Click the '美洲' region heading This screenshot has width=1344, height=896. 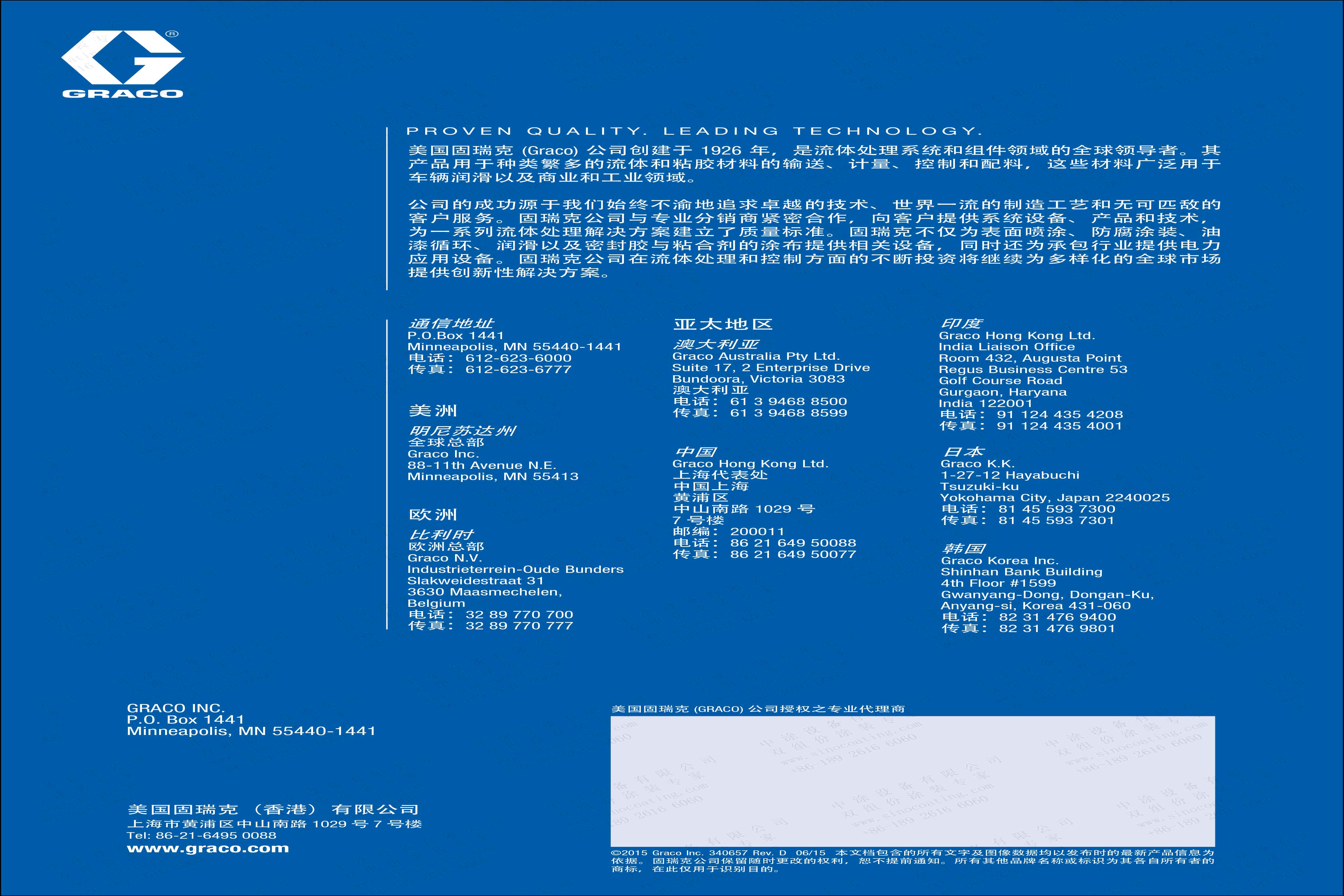click(433, 410)
